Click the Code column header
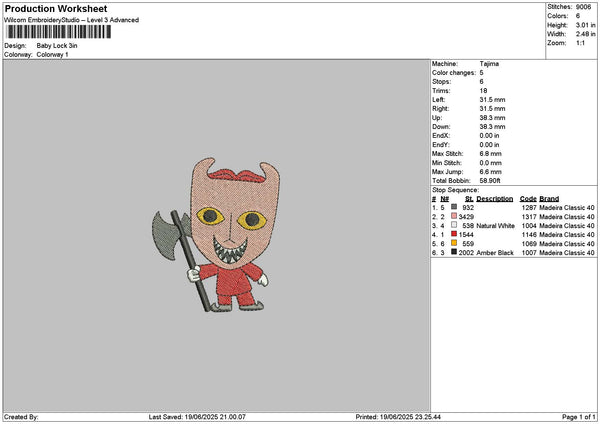 [528, 199]
